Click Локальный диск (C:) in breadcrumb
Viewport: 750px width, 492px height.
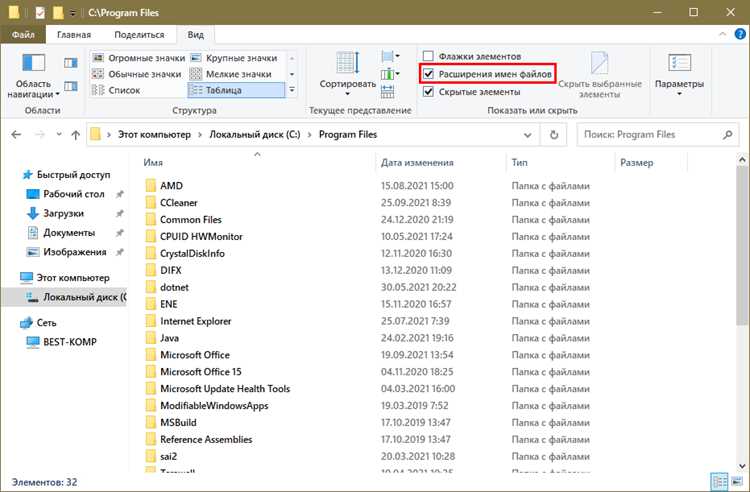pos(255,135)
